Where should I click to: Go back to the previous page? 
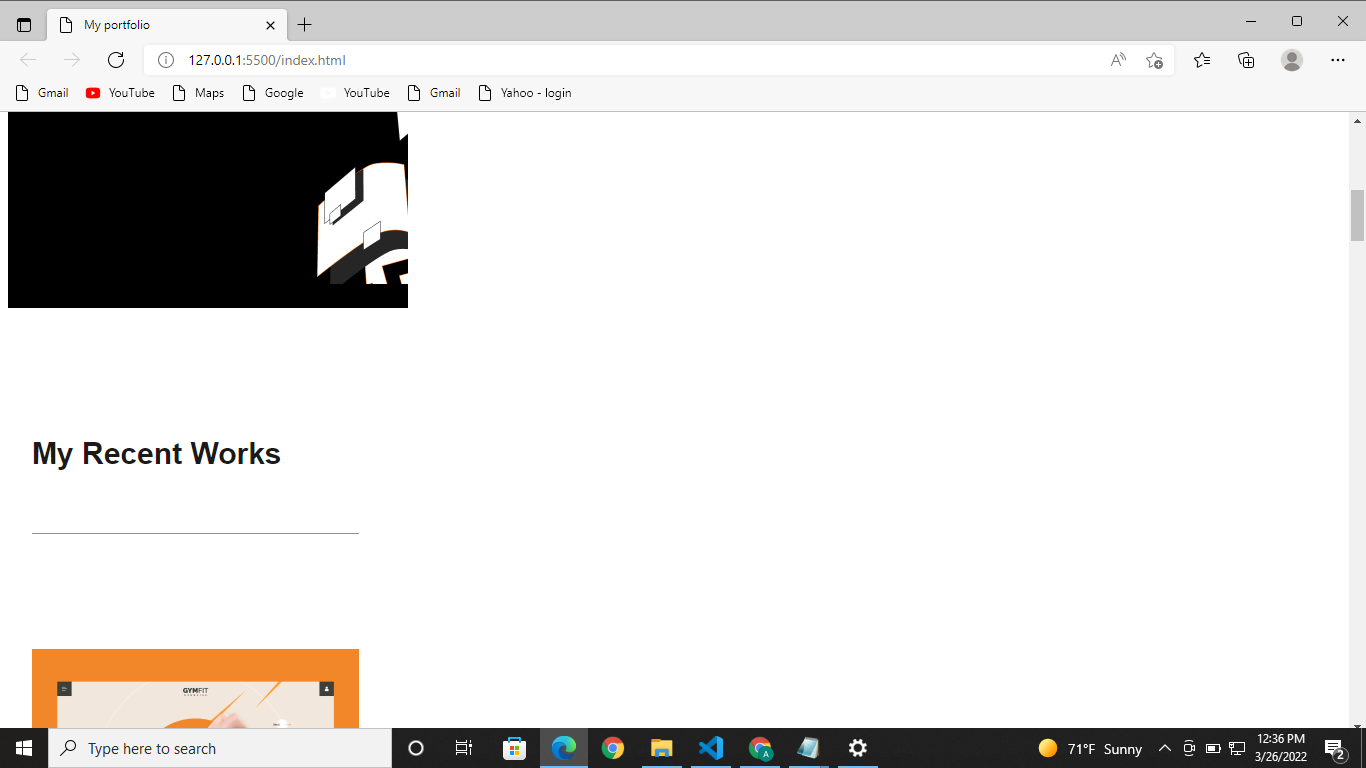[27, 60]
